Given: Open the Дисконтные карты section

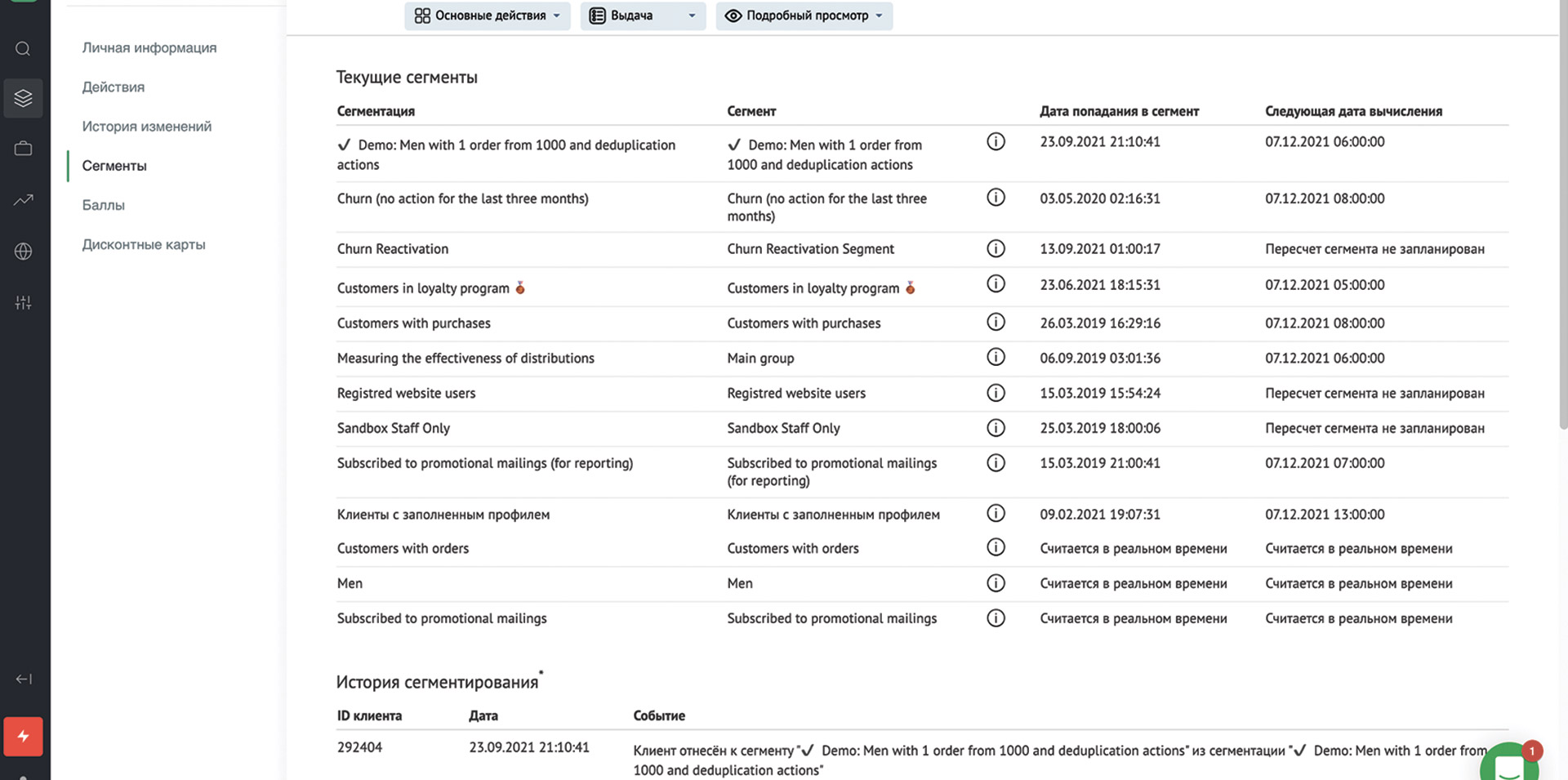Looking at the screenshot, I should [144, 244].
